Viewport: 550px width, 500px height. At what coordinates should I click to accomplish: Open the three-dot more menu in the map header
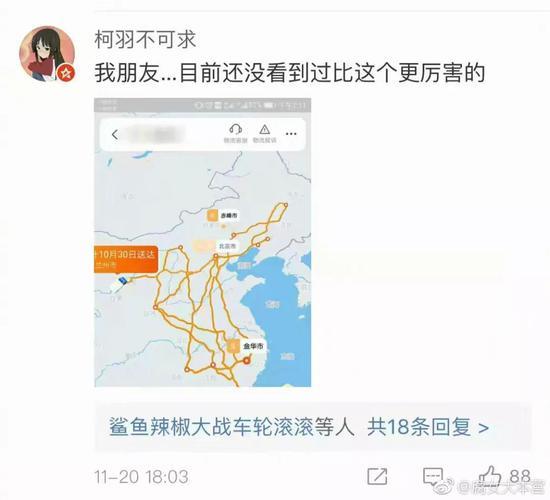pos(291,134)
